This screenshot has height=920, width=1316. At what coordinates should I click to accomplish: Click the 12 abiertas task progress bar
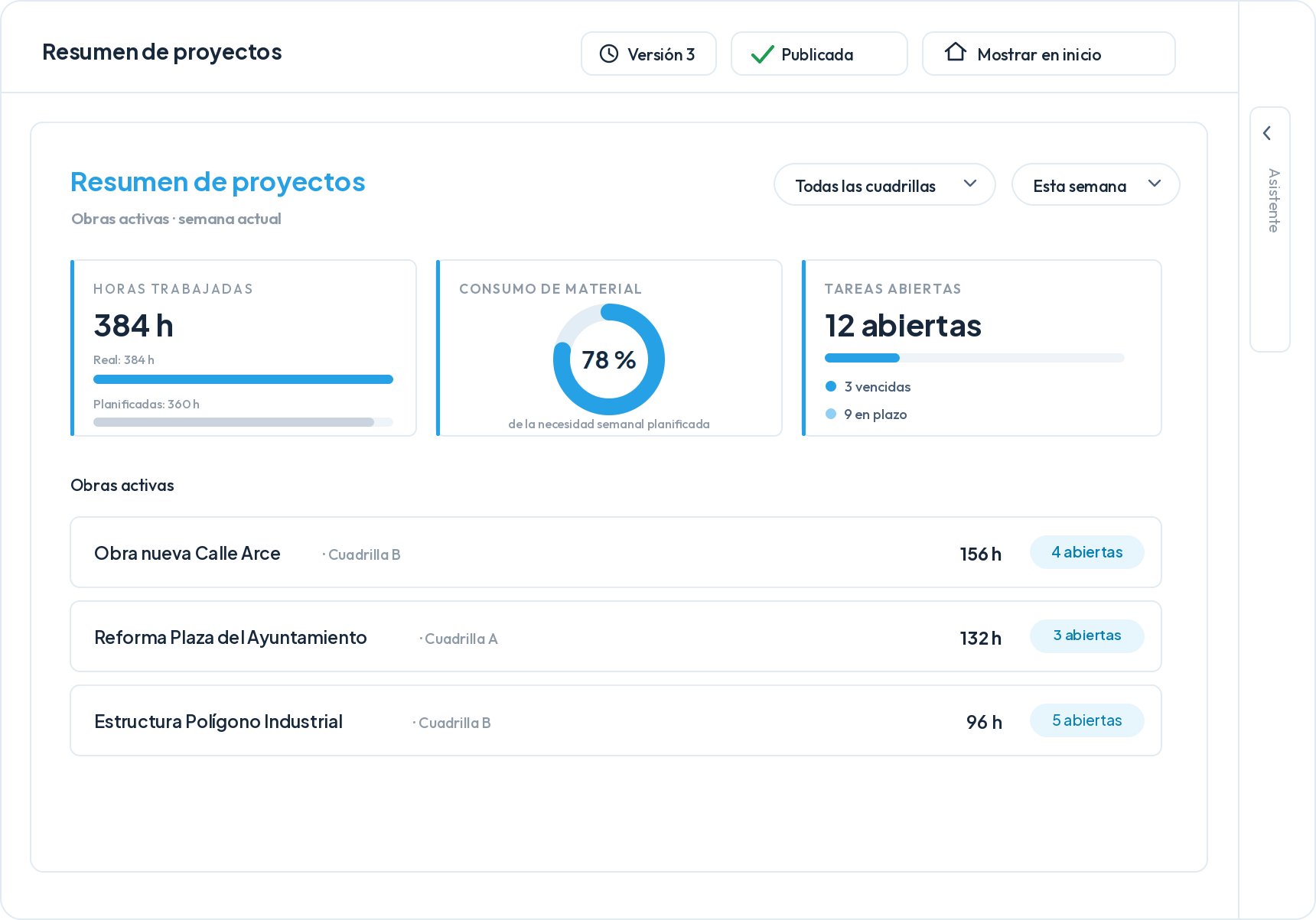975,358
